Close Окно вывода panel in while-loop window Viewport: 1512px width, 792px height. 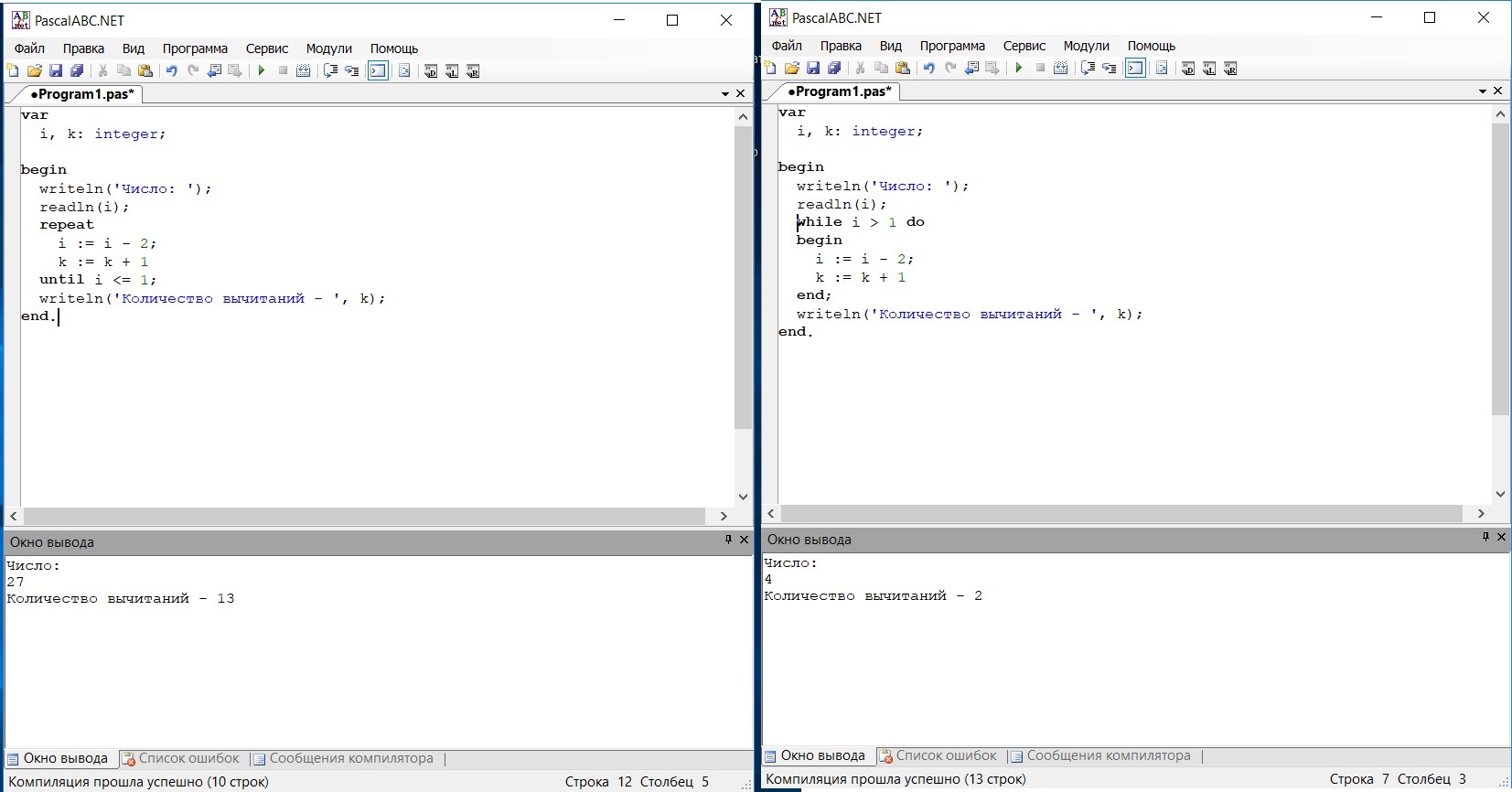pyautogui.click(x=1501, y=537)
